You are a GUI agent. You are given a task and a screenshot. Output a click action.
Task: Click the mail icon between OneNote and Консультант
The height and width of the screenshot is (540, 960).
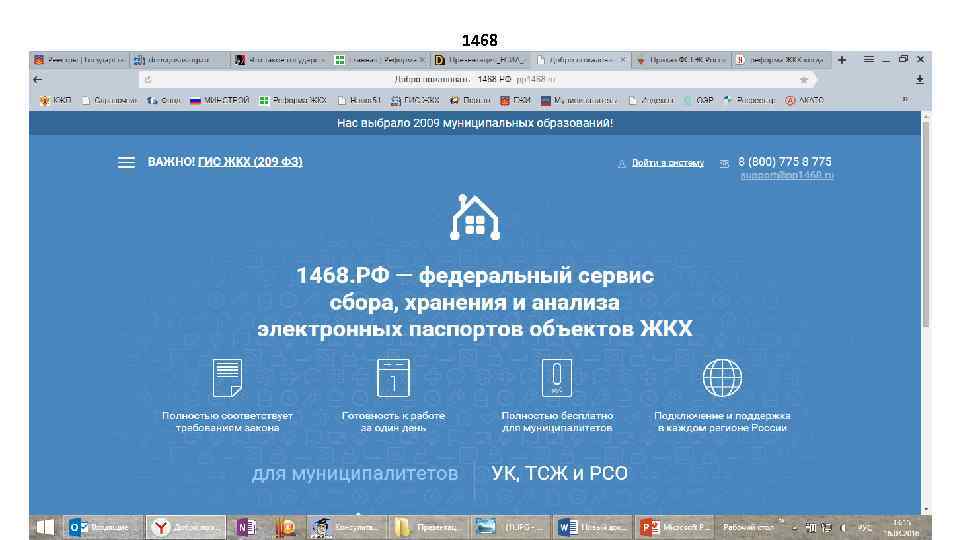[285, 527]
